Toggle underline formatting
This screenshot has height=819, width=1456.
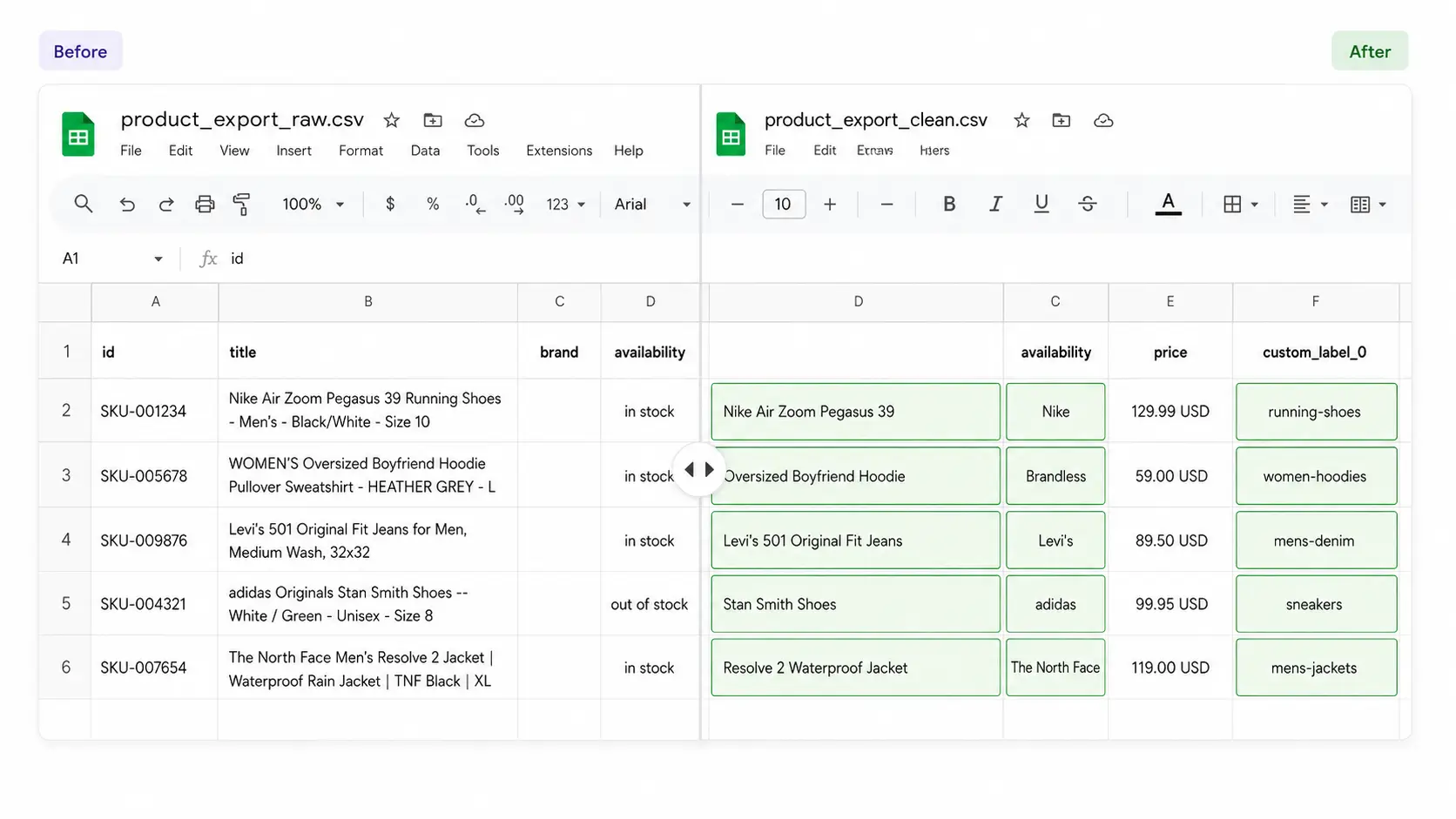(x=1041, y=204)
